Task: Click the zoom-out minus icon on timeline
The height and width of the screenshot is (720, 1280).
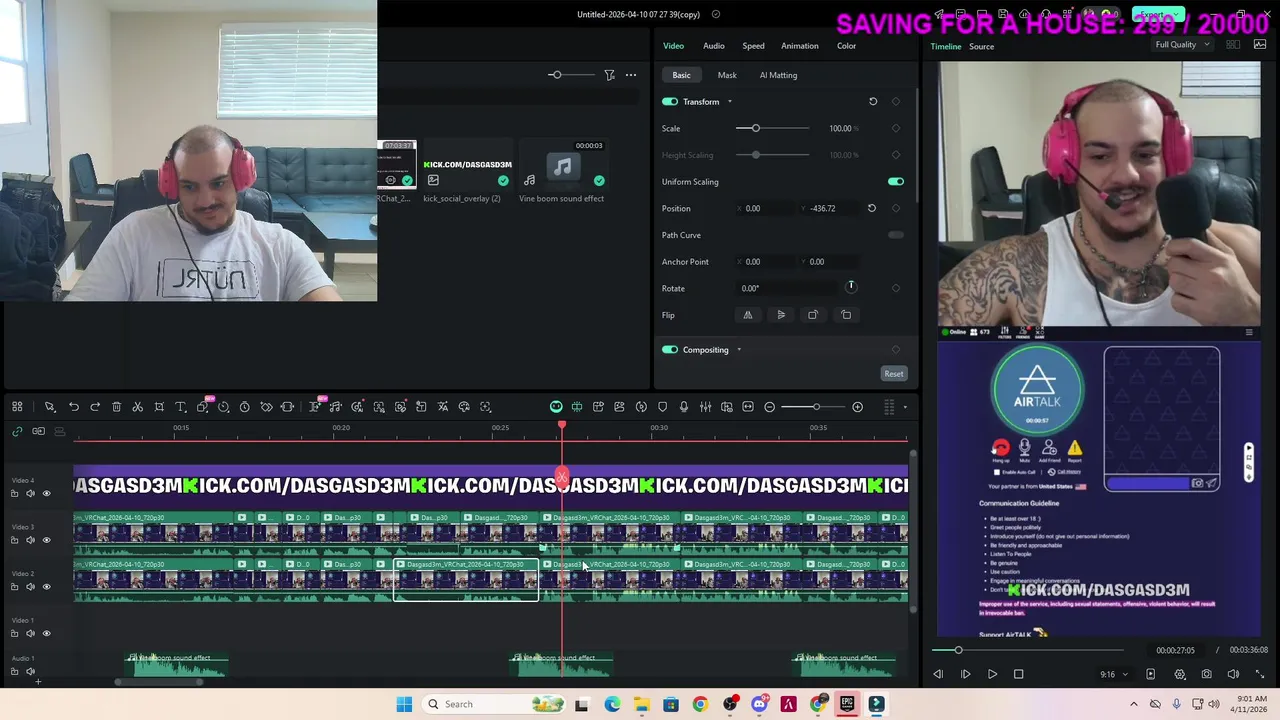Action: click(x=770, y=407)
